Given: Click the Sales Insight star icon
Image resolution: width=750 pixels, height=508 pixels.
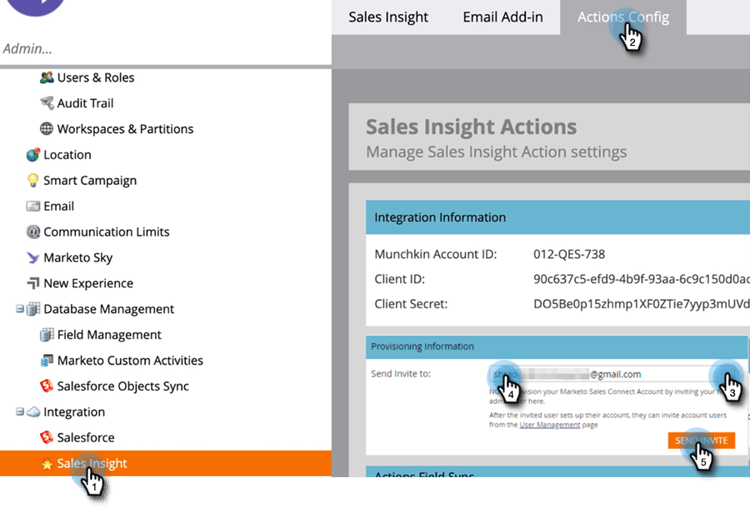Looking at the screenshot, I should click(x=46, y=464).
